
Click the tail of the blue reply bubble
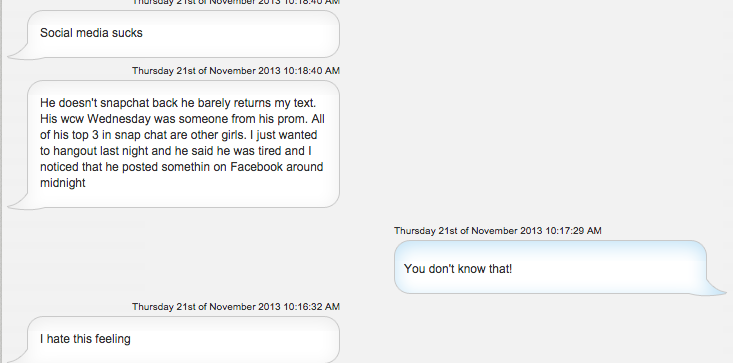click(x=716, y=287)
